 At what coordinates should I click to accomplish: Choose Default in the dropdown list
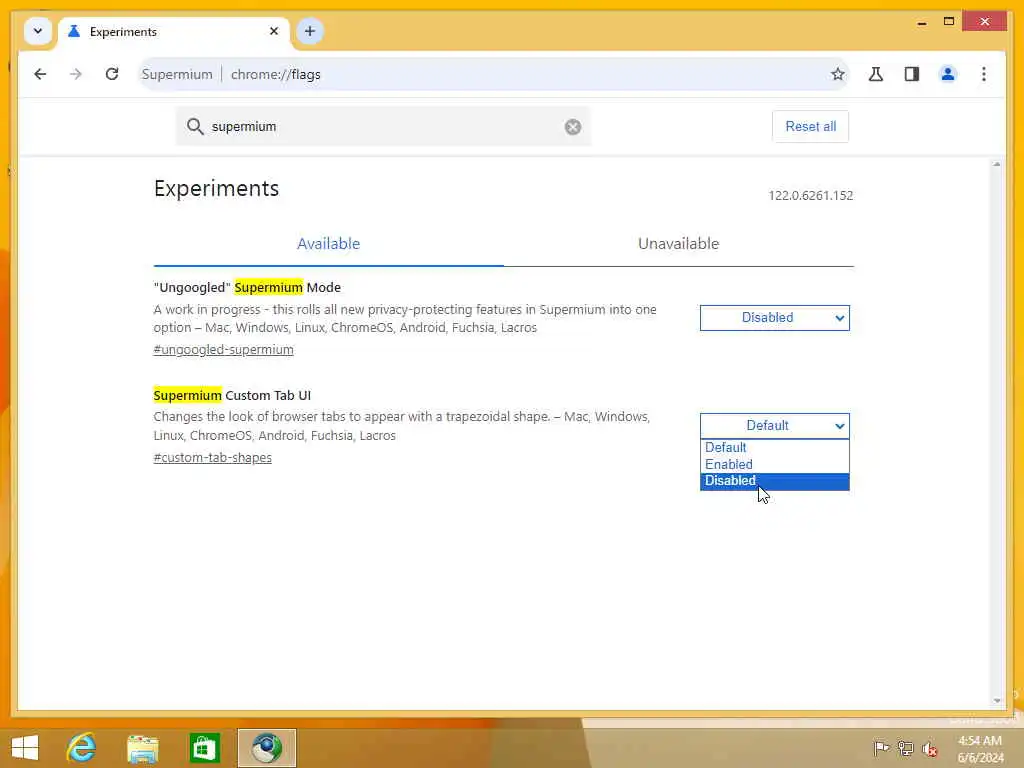(x=775, y=447)
